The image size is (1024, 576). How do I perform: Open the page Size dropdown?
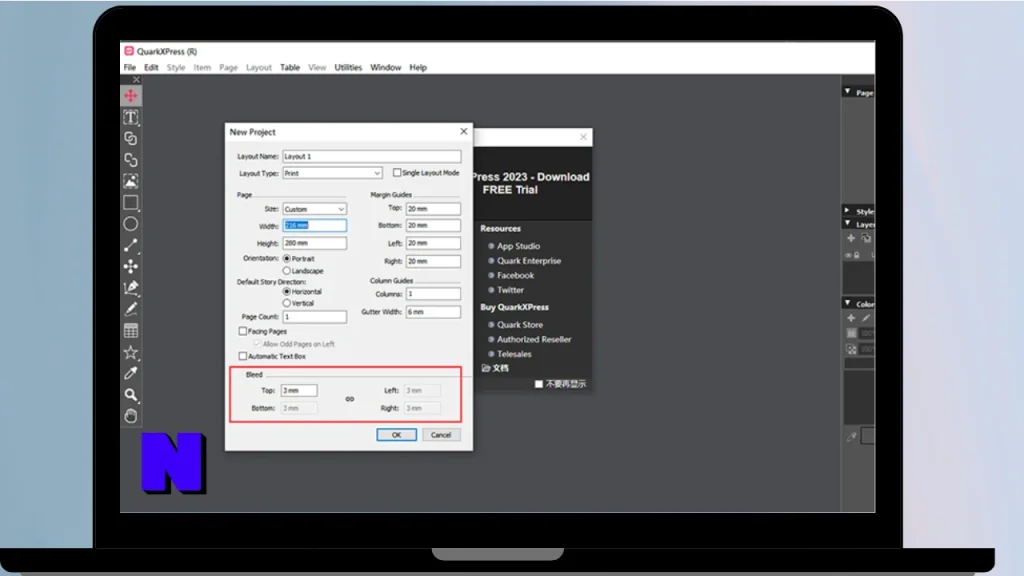coord(314,209)
